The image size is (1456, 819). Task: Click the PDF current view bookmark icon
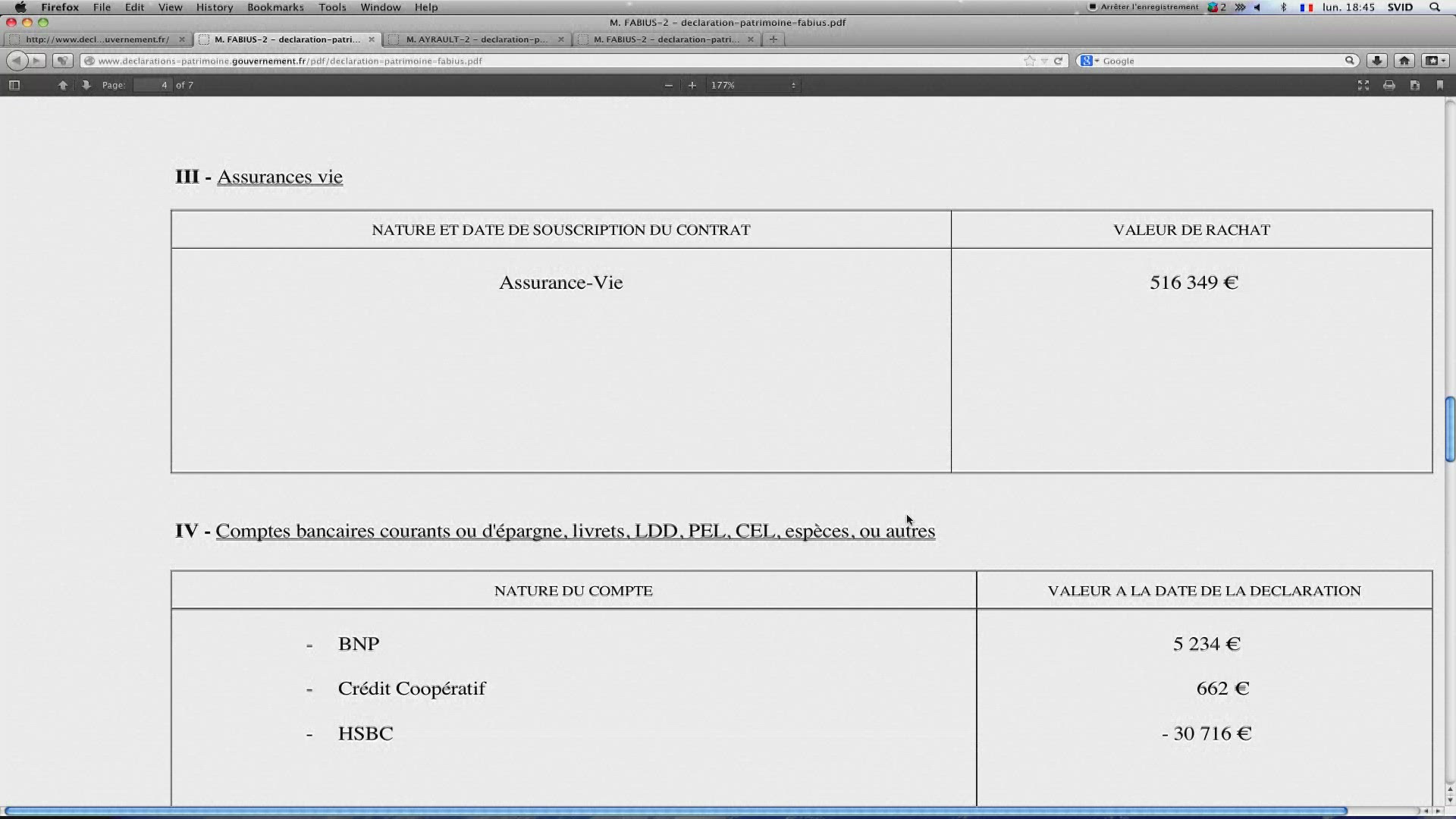pos(1440,85)
